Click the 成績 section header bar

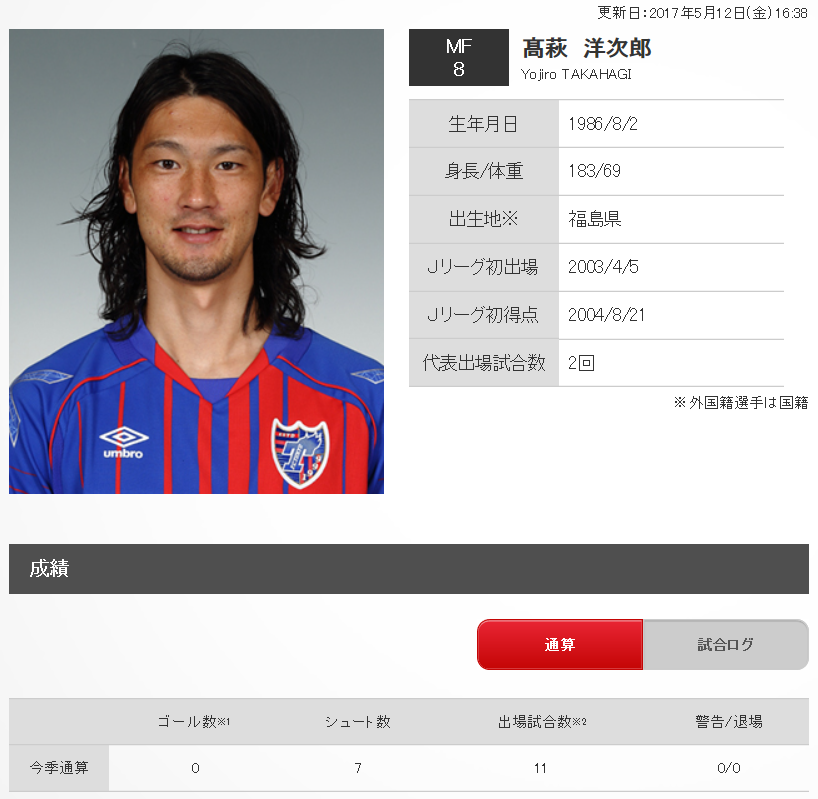[409, 569]
